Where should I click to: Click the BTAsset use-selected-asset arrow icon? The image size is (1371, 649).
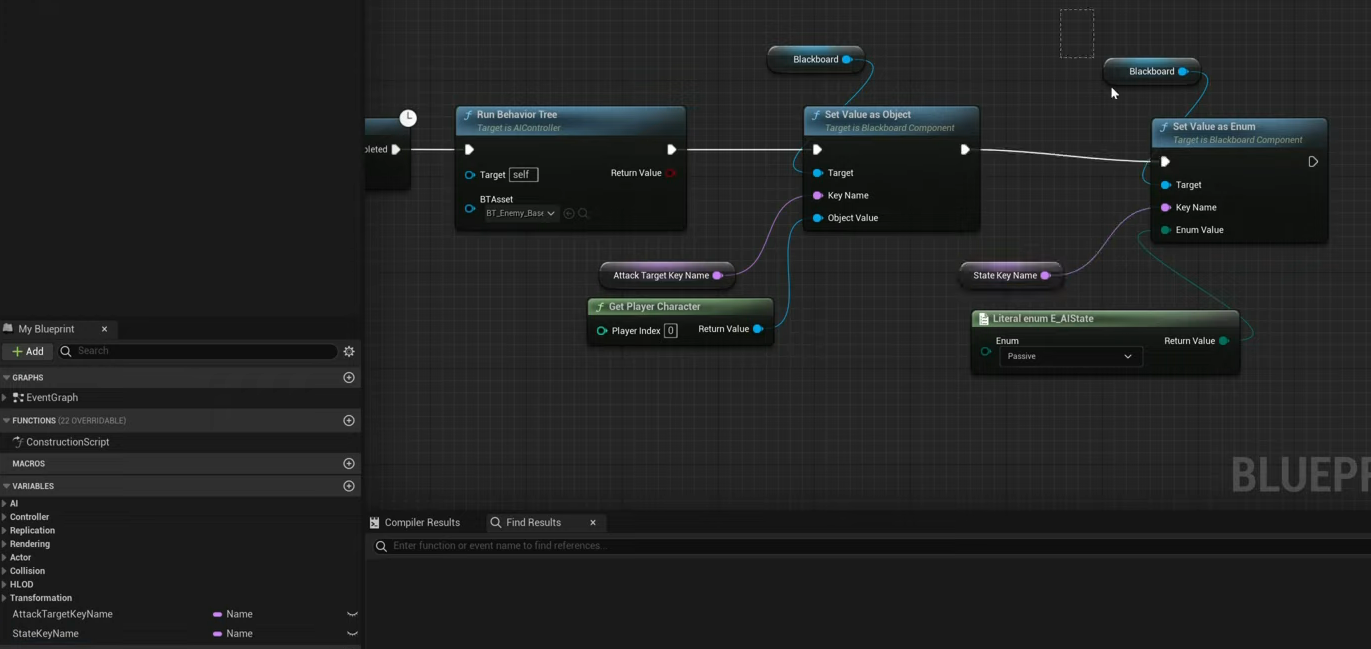coord(569,213)
